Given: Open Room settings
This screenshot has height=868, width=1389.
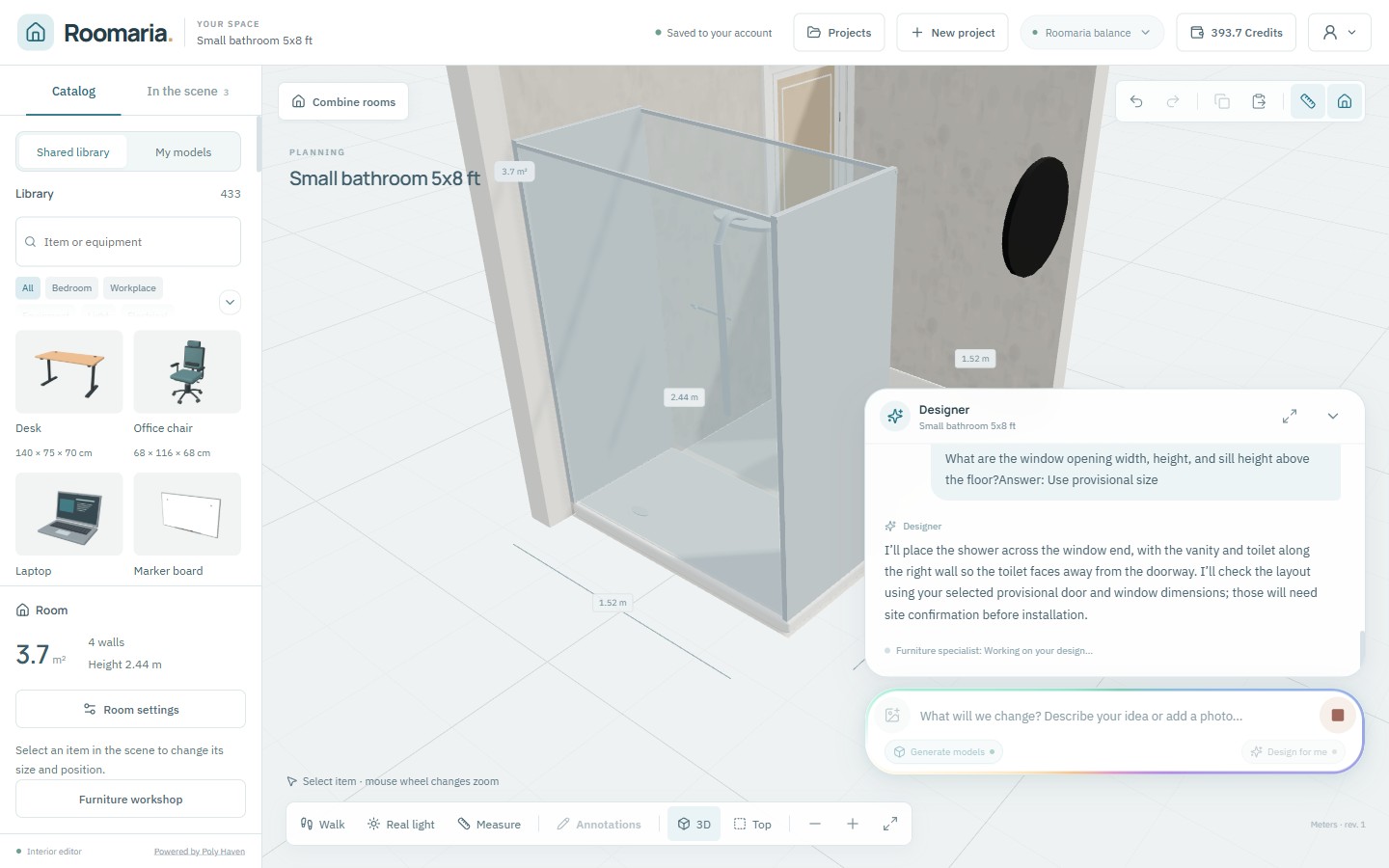Looking at the screenshot, I should (x=130, y=709).
